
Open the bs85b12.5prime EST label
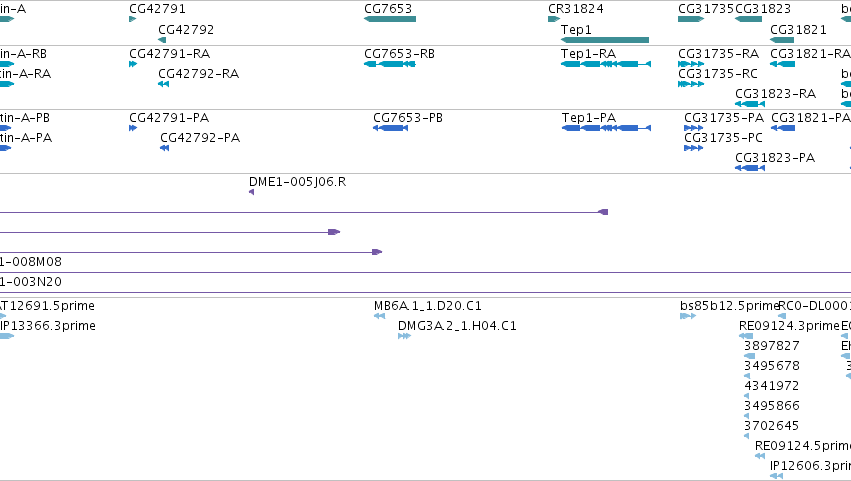pyautogui.click(x=729, y=306)
